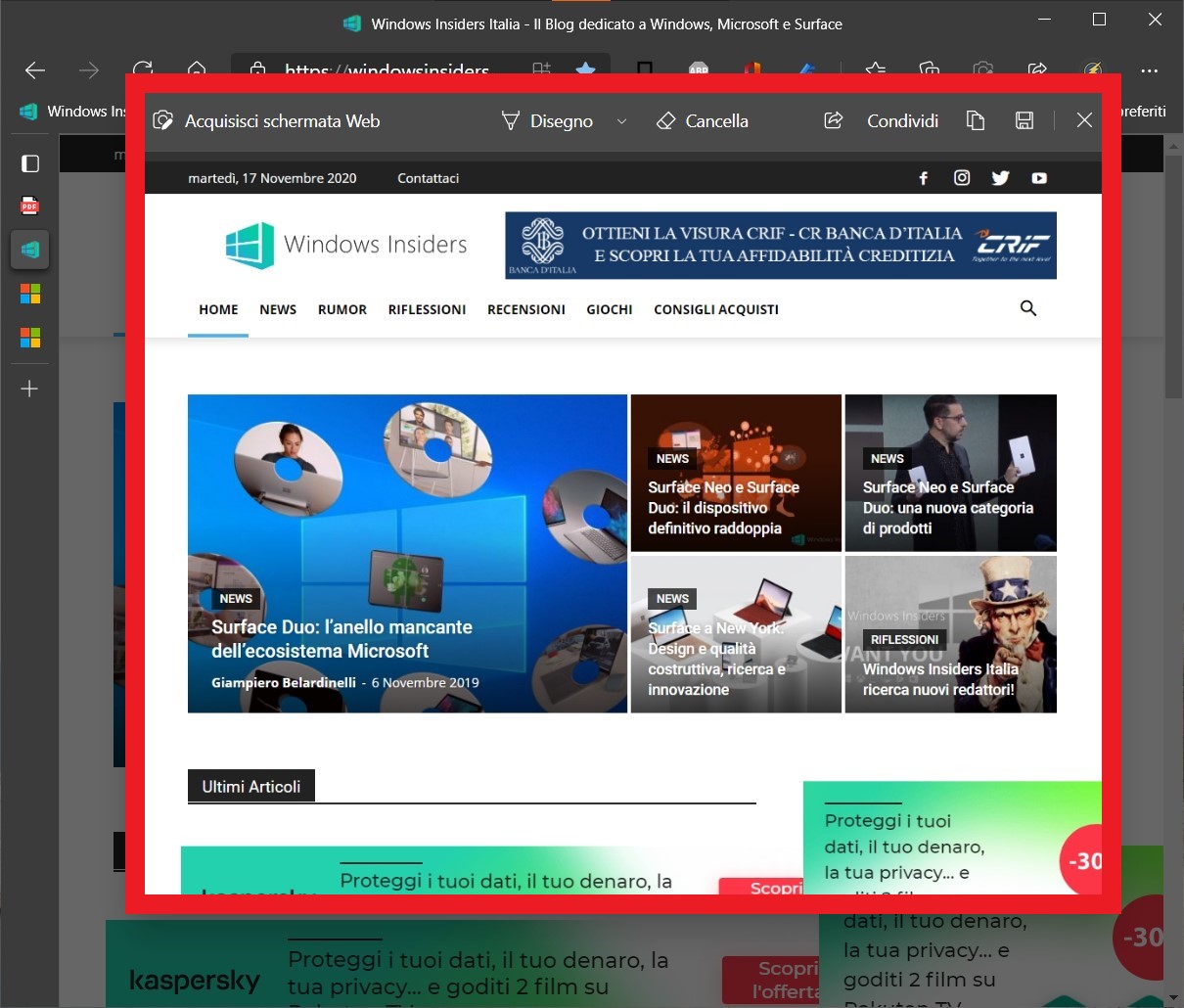Select the Windows Insiders vertical tab

pyautogui.click(x=30, y=250)
